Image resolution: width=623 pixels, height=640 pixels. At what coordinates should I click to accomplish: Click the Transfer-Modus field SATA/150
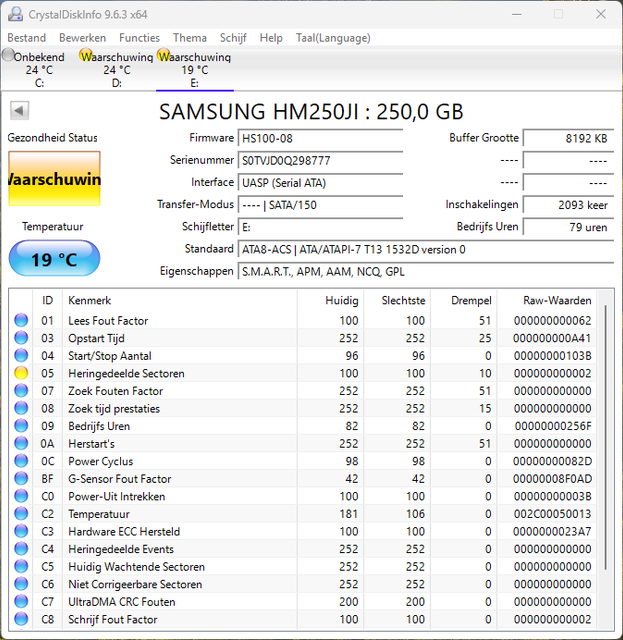[x=320, y=204]
